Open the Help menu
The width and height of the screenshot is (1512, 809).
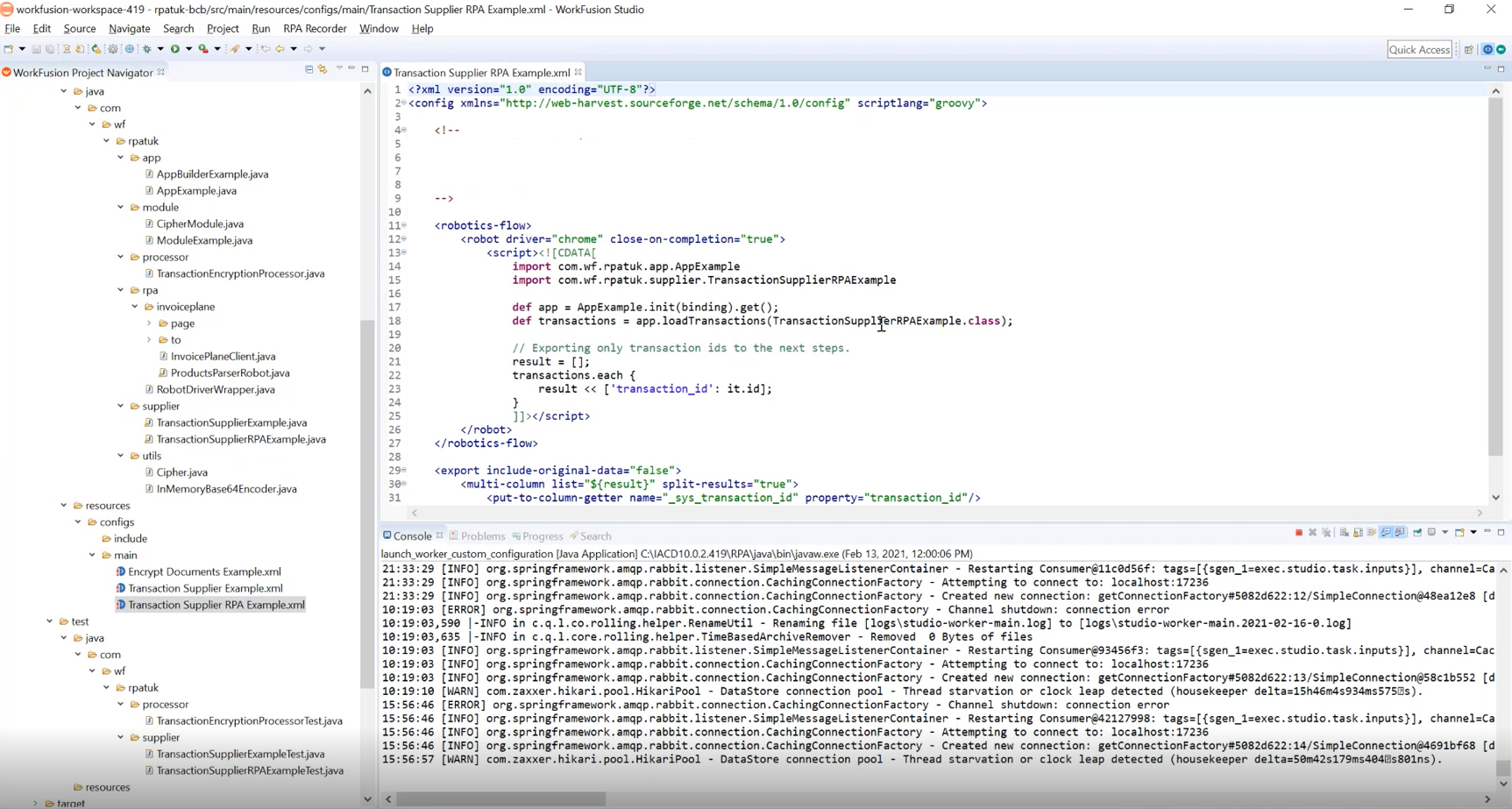(x=422, y=29)
